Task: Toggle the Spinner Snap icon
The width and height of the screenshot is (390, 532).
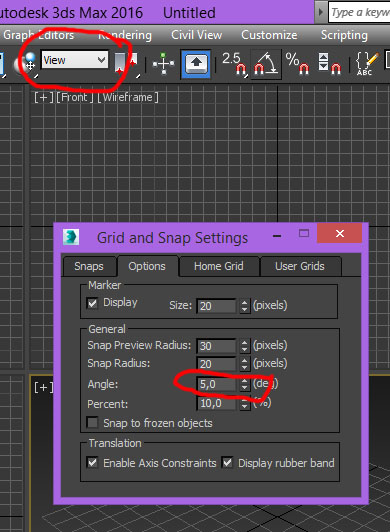Action: click(x=329, y=64)
